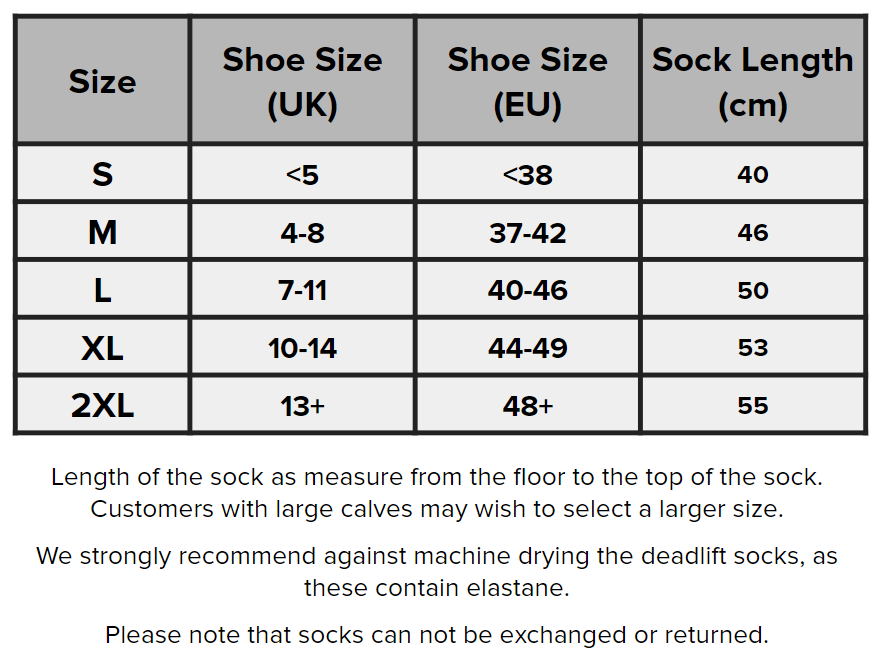Image resolution: width=884 pixels, height=664 pixels.
Task: Click the UK shoe size <5 cell
Action: point(302,175)
